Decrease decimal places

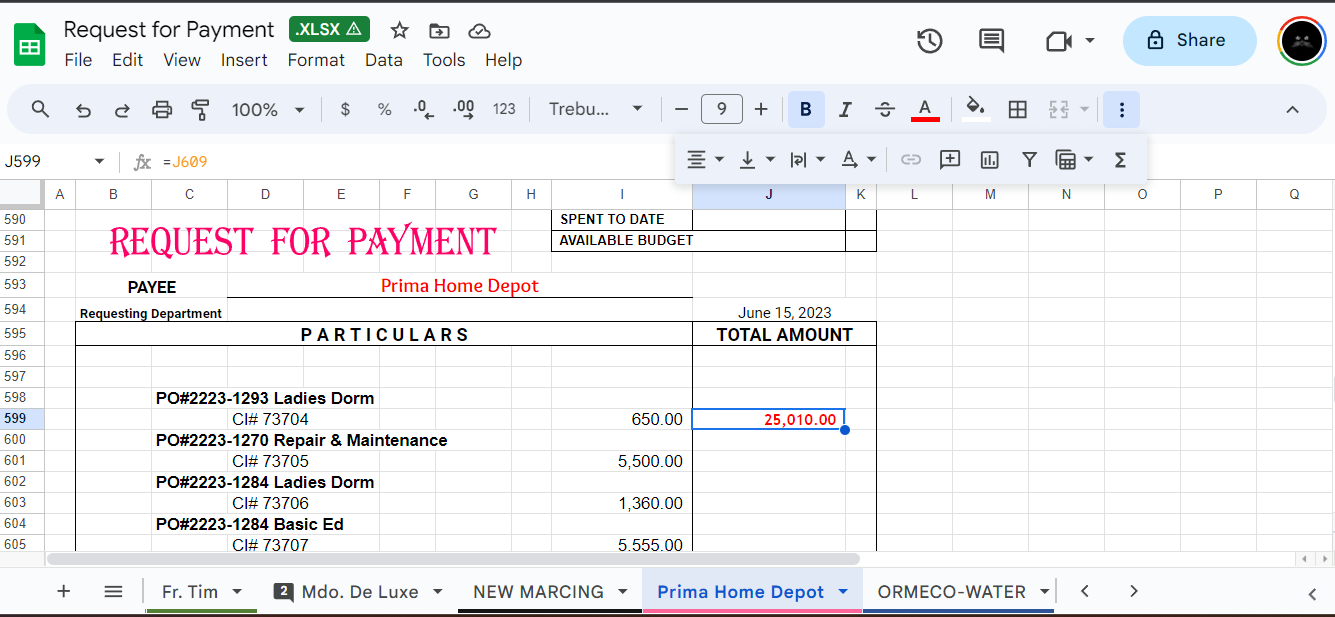click(424, 110)
